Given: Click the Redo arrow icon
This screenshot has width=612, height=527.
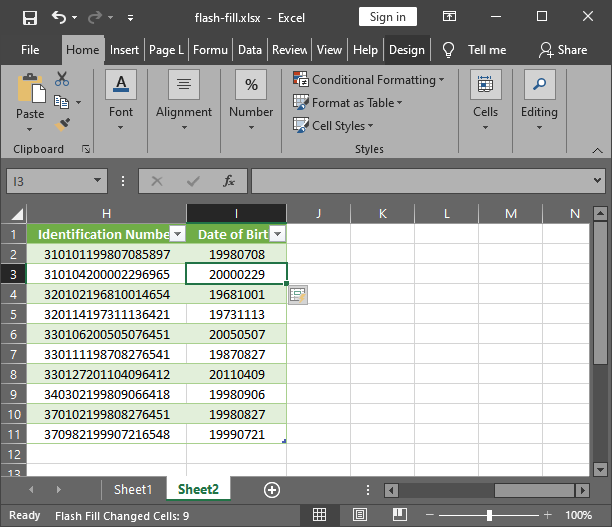Looking at the screenshot, I should [x=95, y=18].
